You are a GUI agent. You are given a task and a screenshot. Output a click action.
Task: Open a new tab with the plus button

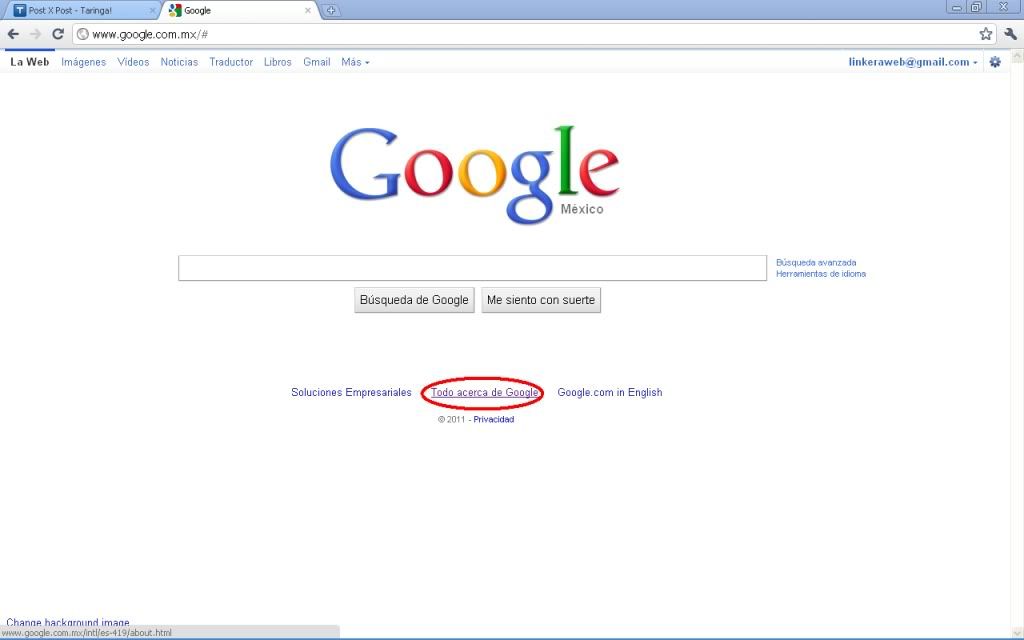[x=331, y=10]
